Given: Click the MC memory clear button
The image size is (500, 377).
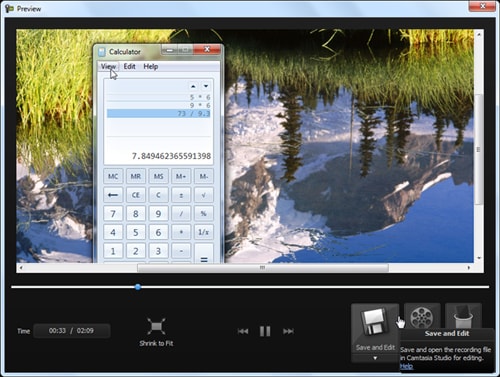Looking at the screenshot, I should point(113,176).
